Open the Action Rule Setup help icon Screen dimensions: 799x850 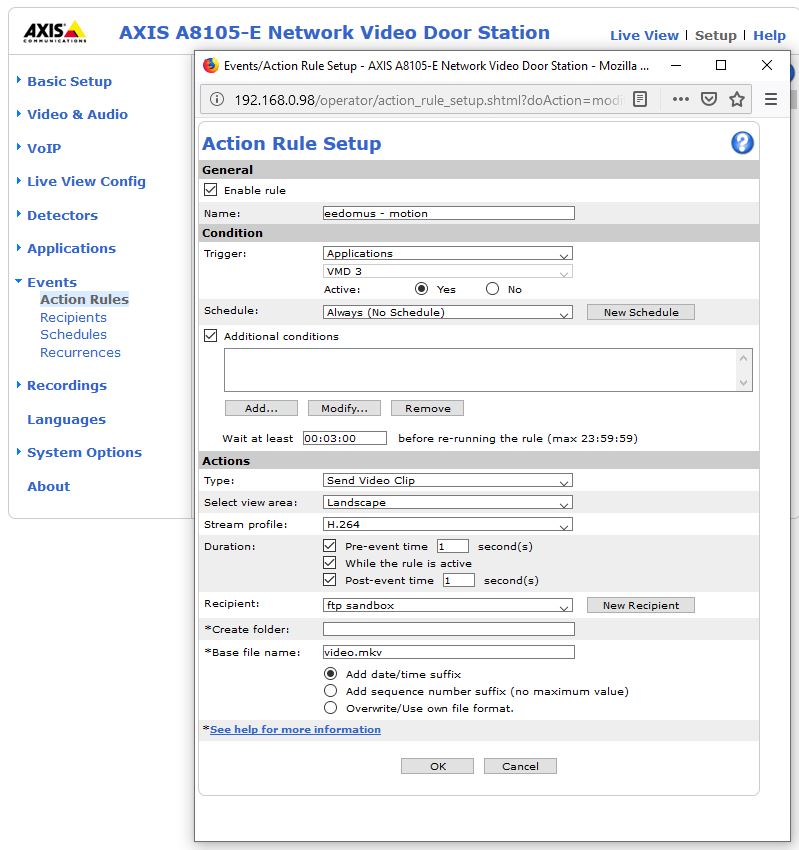742,143
